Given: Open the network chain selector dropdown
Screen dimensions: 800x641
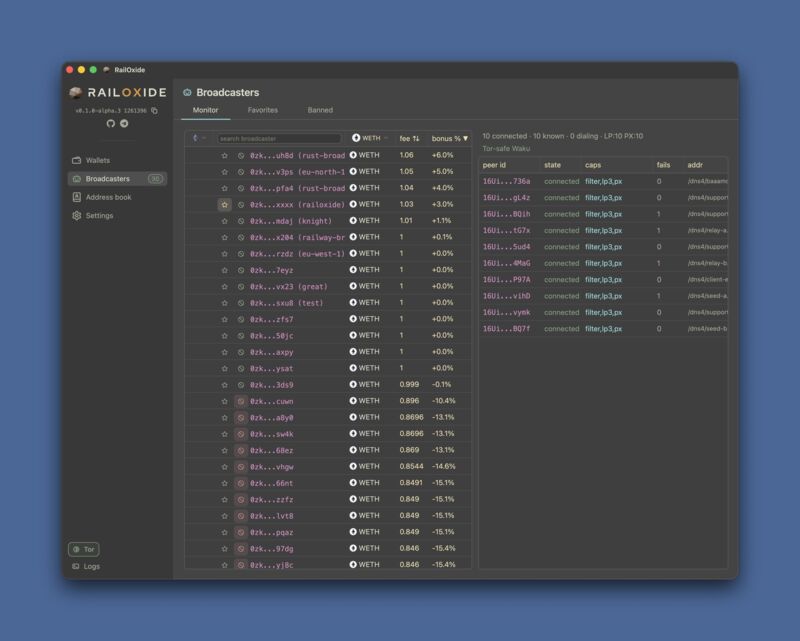Looking at the screenshot, I should point(199,138).
